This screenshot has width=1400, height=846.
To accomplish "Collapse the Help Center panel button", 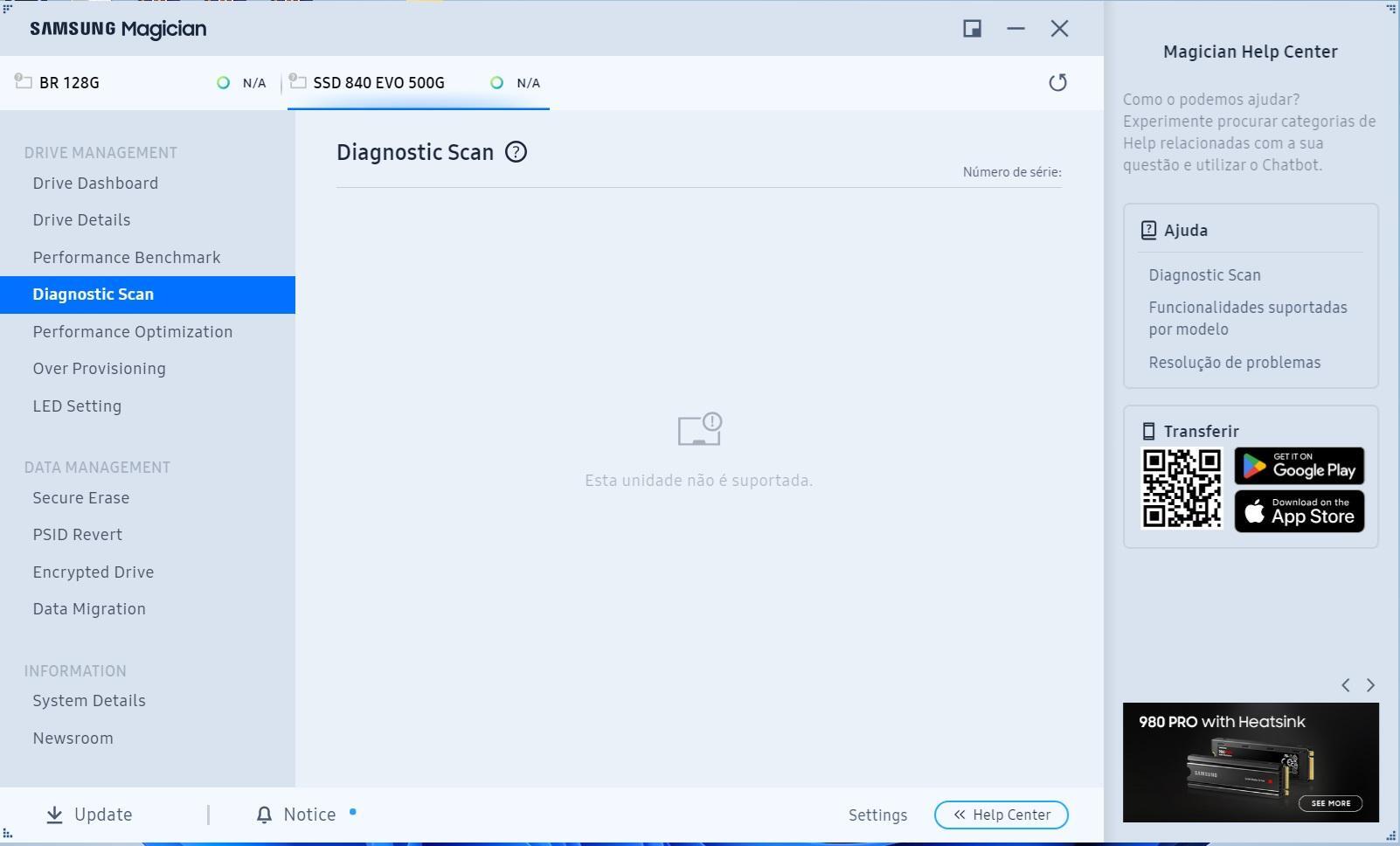I will point(1001,815).
